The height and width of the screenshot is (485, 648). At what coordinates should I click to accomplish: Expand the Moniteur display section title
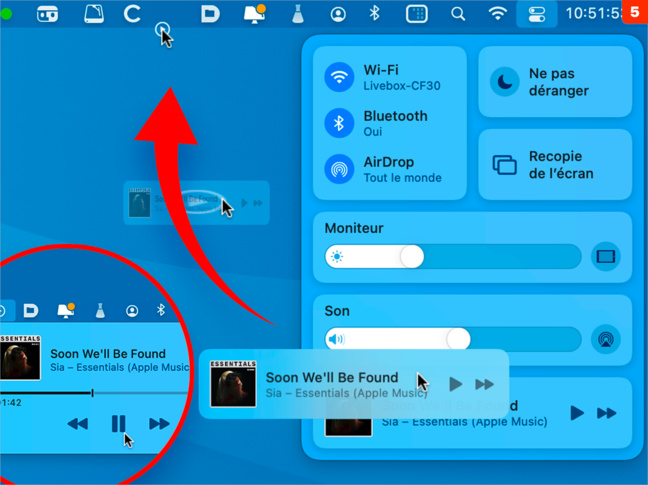point(354,228)
